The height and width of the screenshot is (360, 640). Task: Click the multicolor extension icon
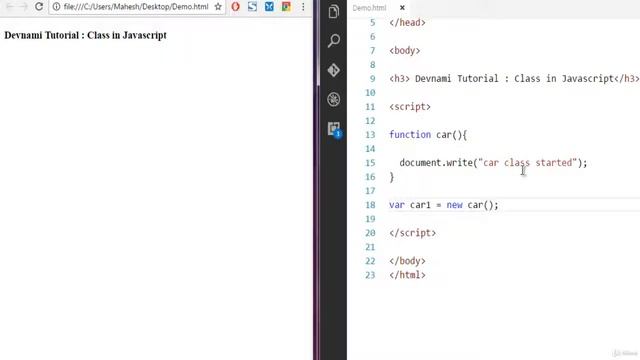286,7
